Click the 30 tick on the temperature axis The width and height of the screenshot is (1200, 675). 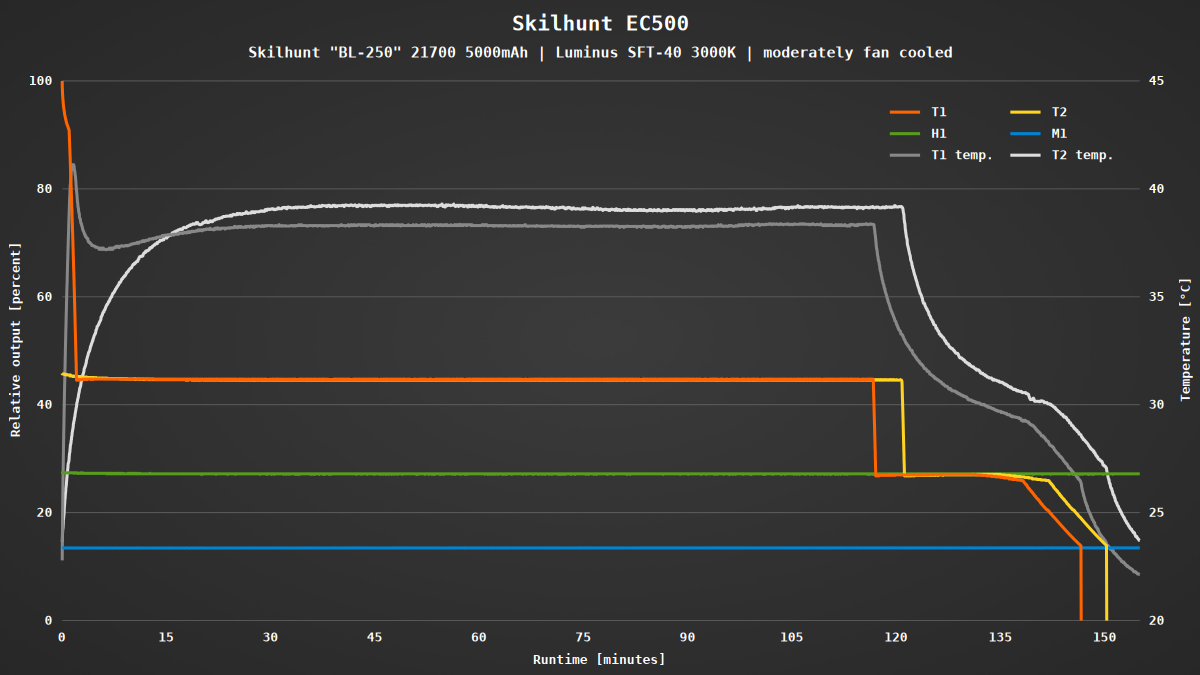pyautogui.click(x=1156, y=404)
